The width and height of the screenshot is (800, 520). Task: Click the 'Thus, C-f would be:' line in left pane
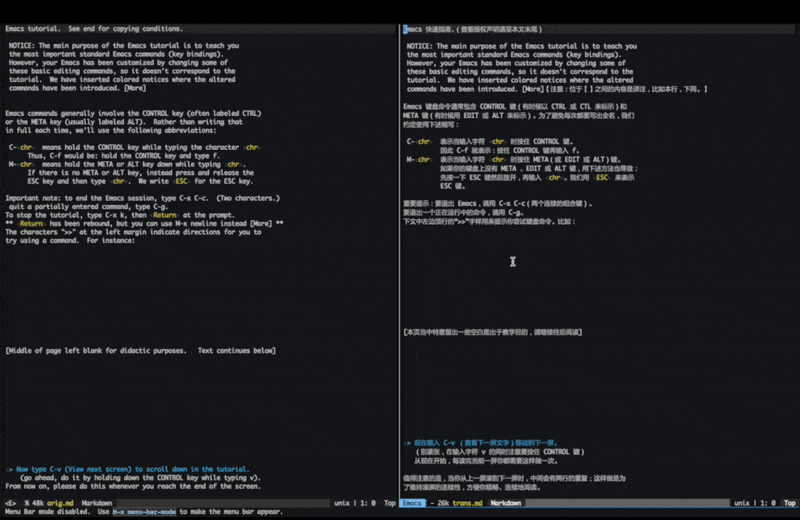click(123, 156)
